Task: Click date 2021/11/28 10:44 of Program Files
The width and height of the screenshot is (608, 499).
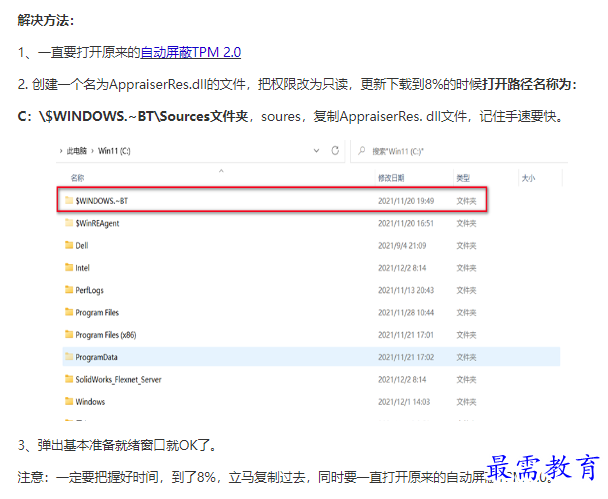Action: point(406,313)
